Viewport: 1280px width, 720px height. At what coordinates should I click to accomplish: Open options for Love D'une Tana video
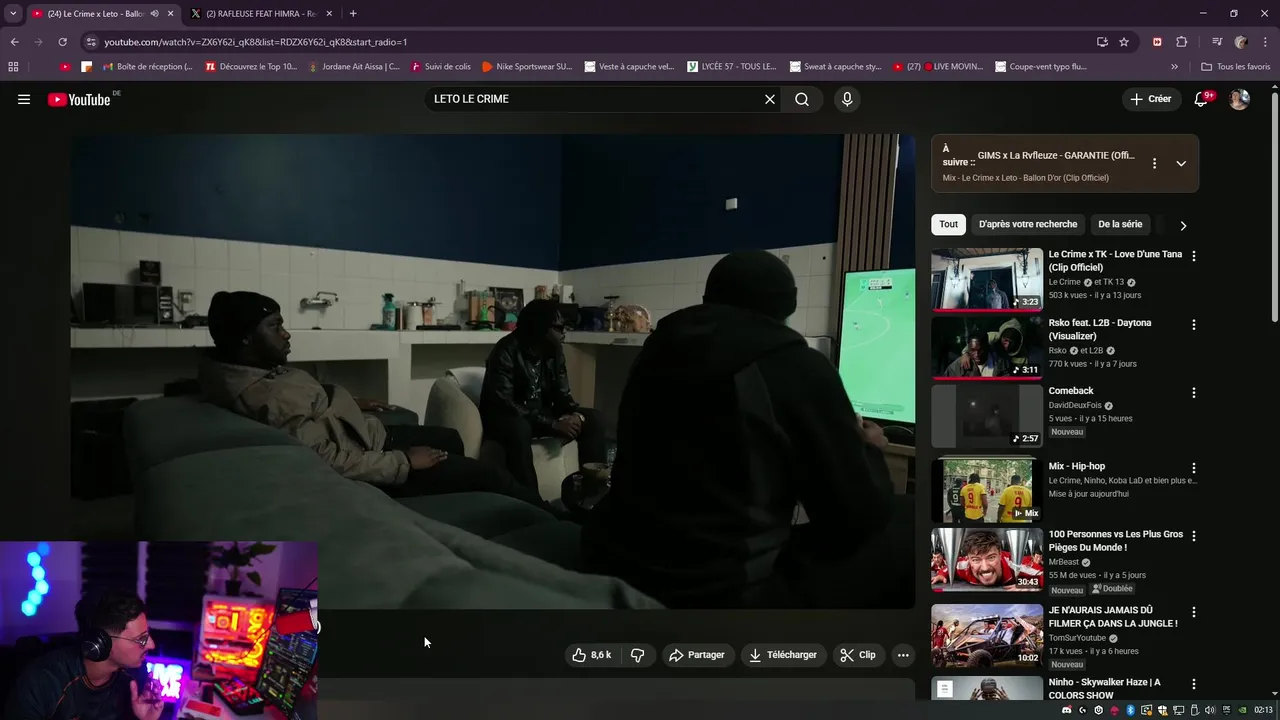(1193, 256)
